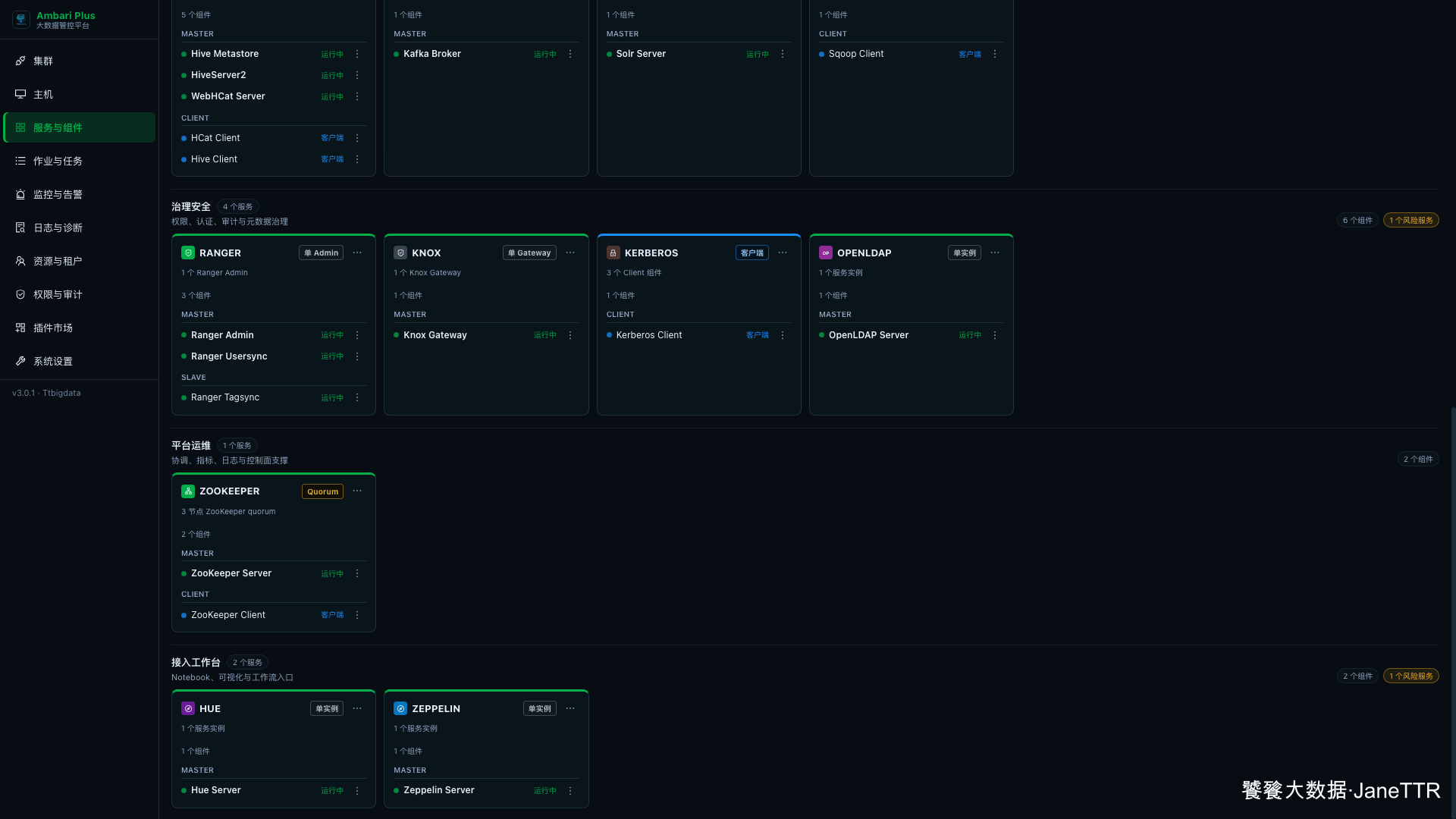Open the ZOOKEEPER card more-options menu
Viewport: 1456px width, 819px height.
pyautogui.click(x=357, y=491)
